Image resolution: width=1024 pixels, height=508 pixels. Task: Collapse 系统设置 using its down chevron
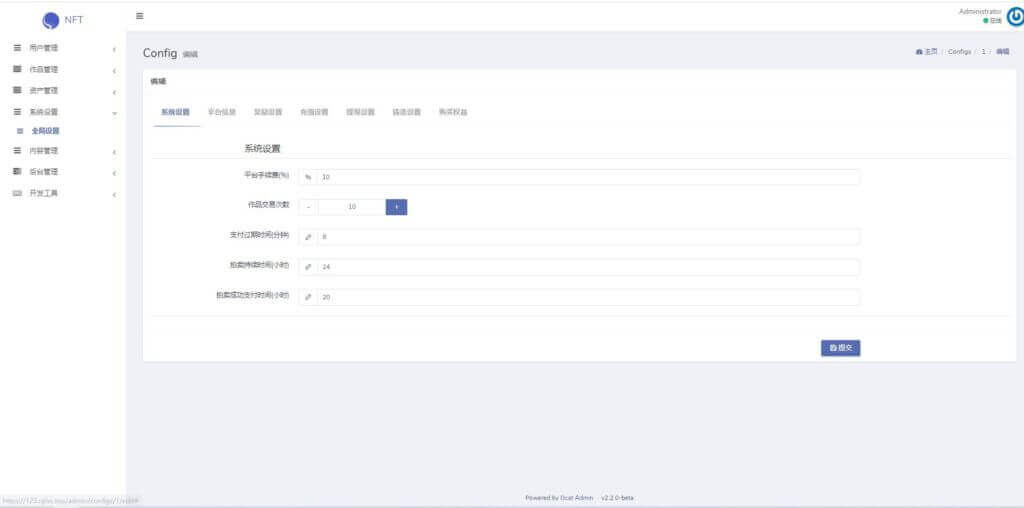pos(114,113)
